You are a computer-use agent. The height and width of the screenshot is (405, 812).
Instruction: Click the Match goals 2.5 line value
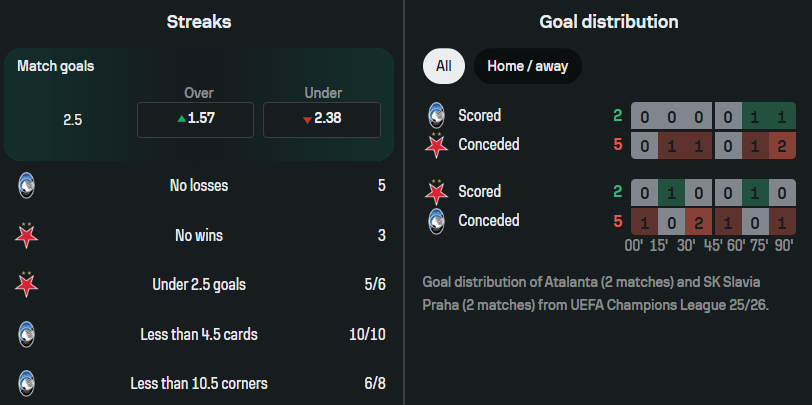pos(72,119)
